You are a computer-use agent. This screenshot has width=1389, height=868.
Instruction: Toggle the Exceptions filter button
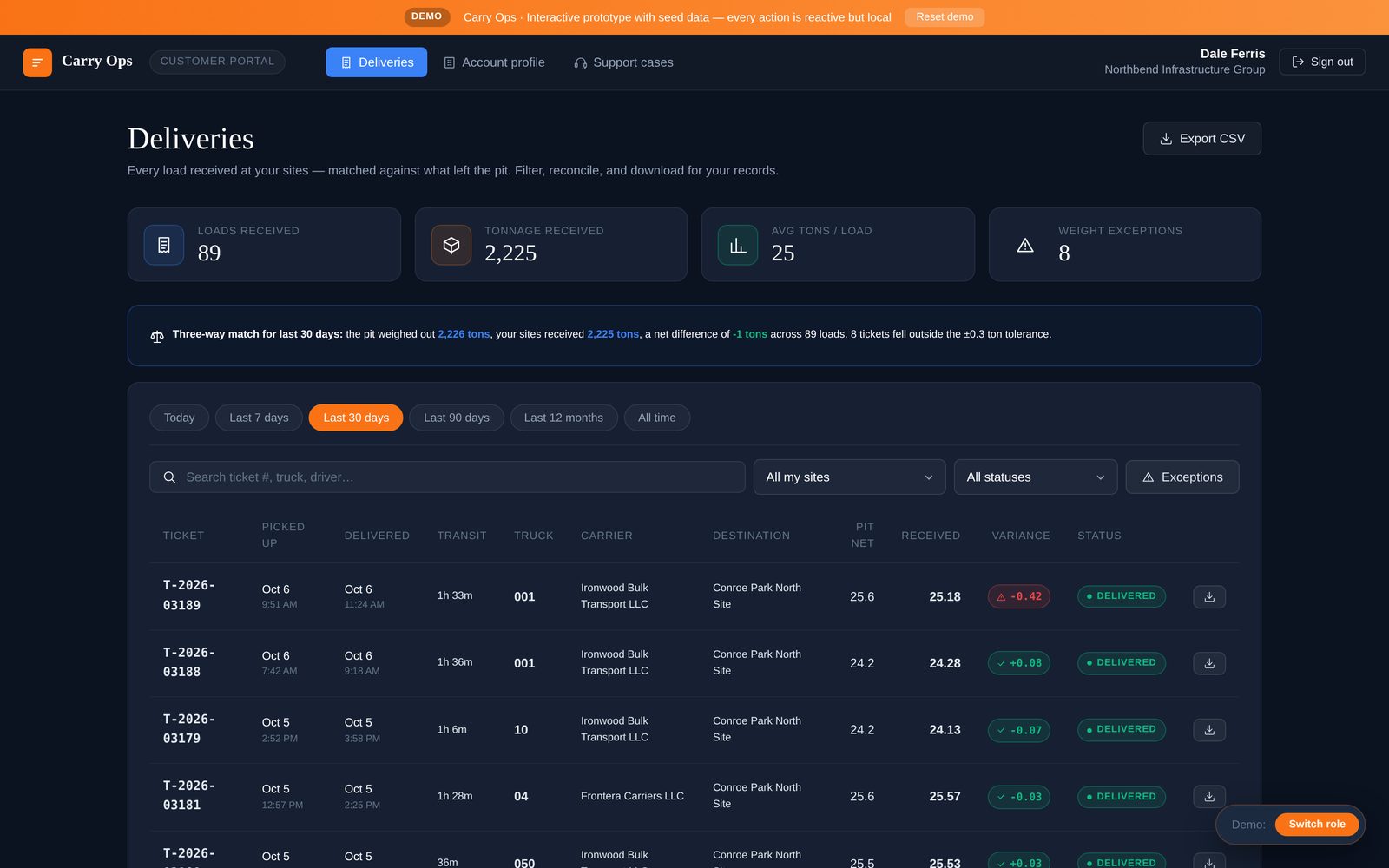pos(1182,477)
